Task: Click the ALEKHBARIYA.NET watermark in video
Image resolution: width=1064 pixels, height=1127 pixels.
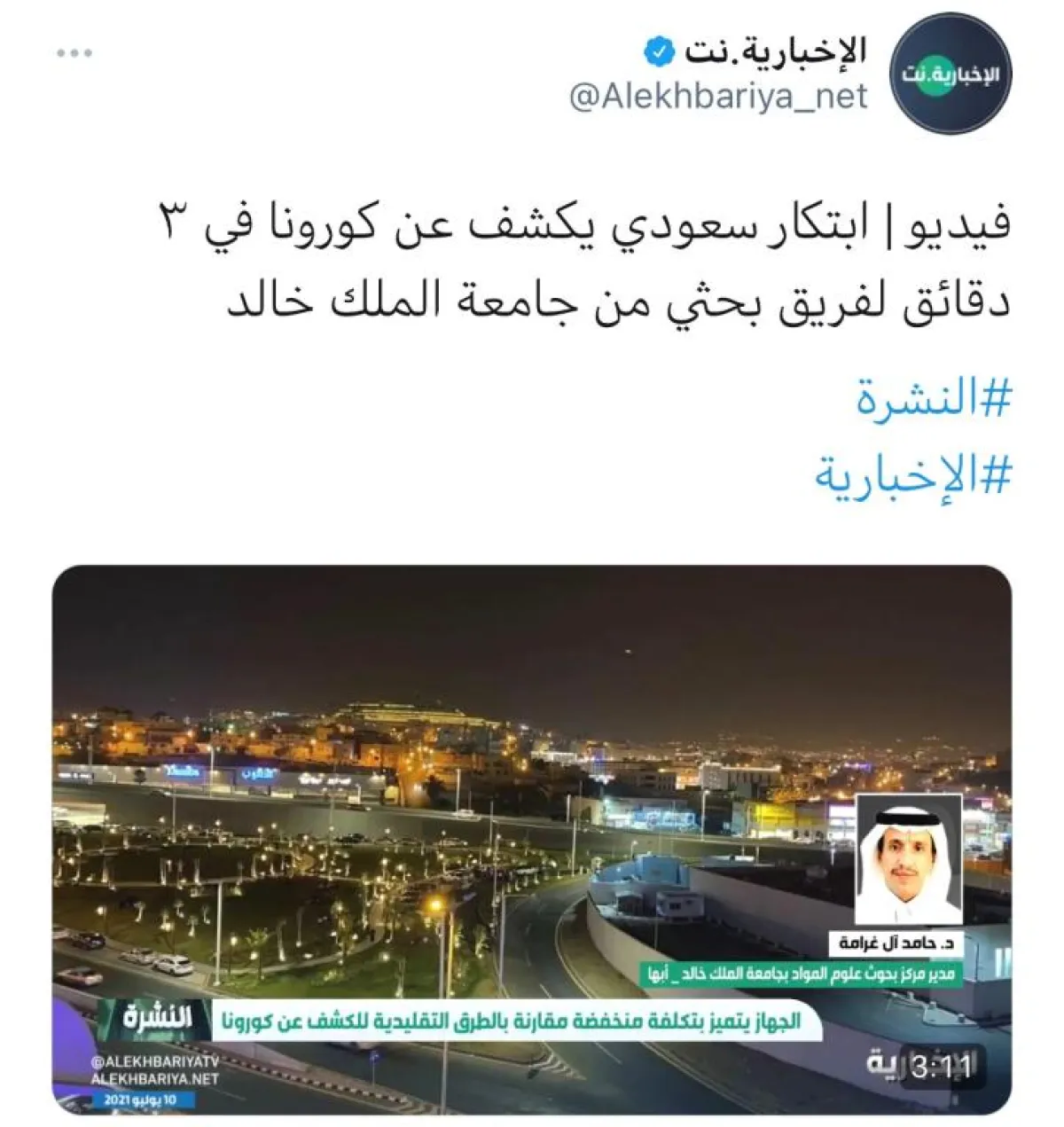Action: coord(154,1079)
